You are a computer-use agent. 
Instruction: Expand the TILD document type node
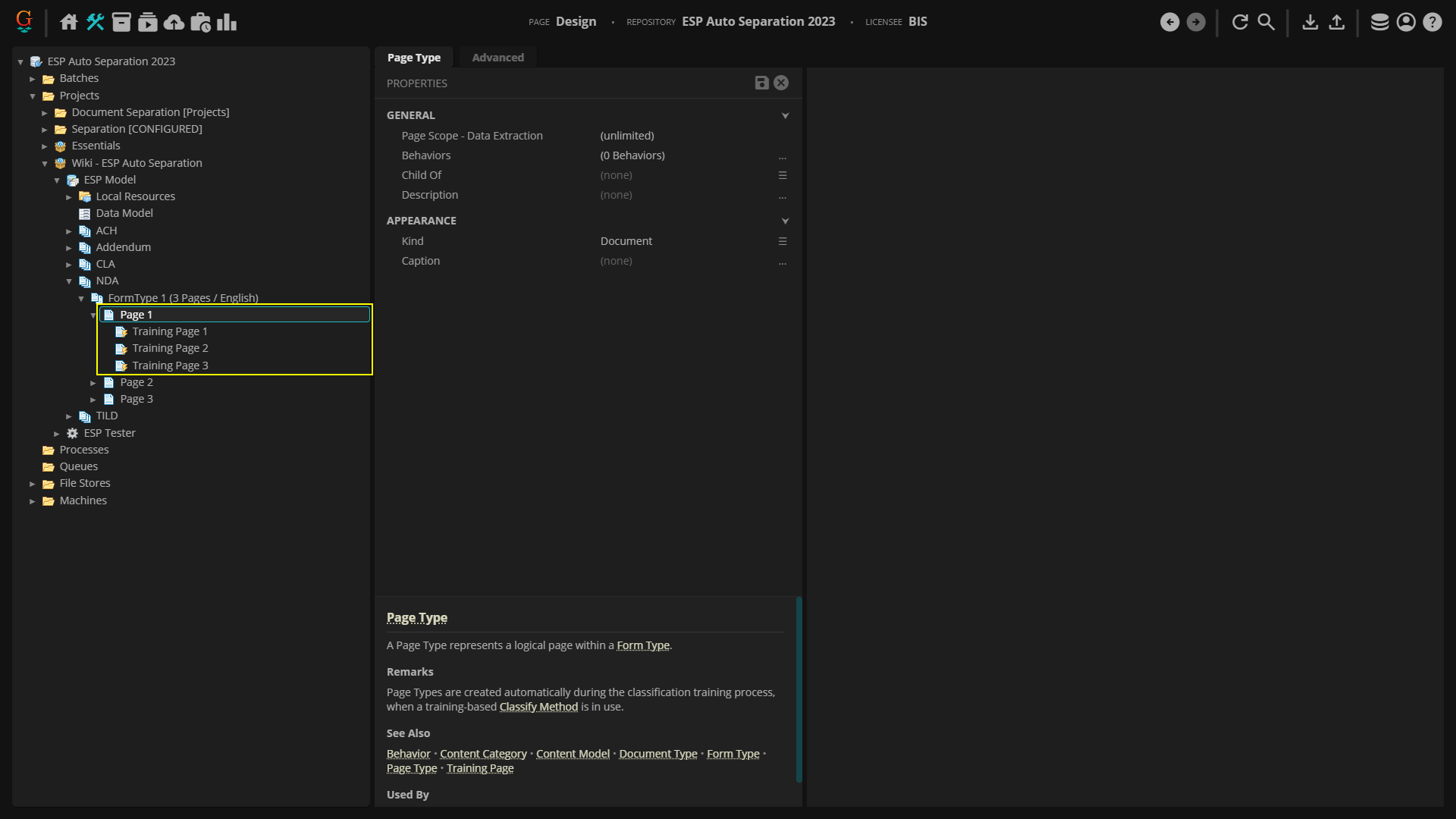click(x=69, y=416)
